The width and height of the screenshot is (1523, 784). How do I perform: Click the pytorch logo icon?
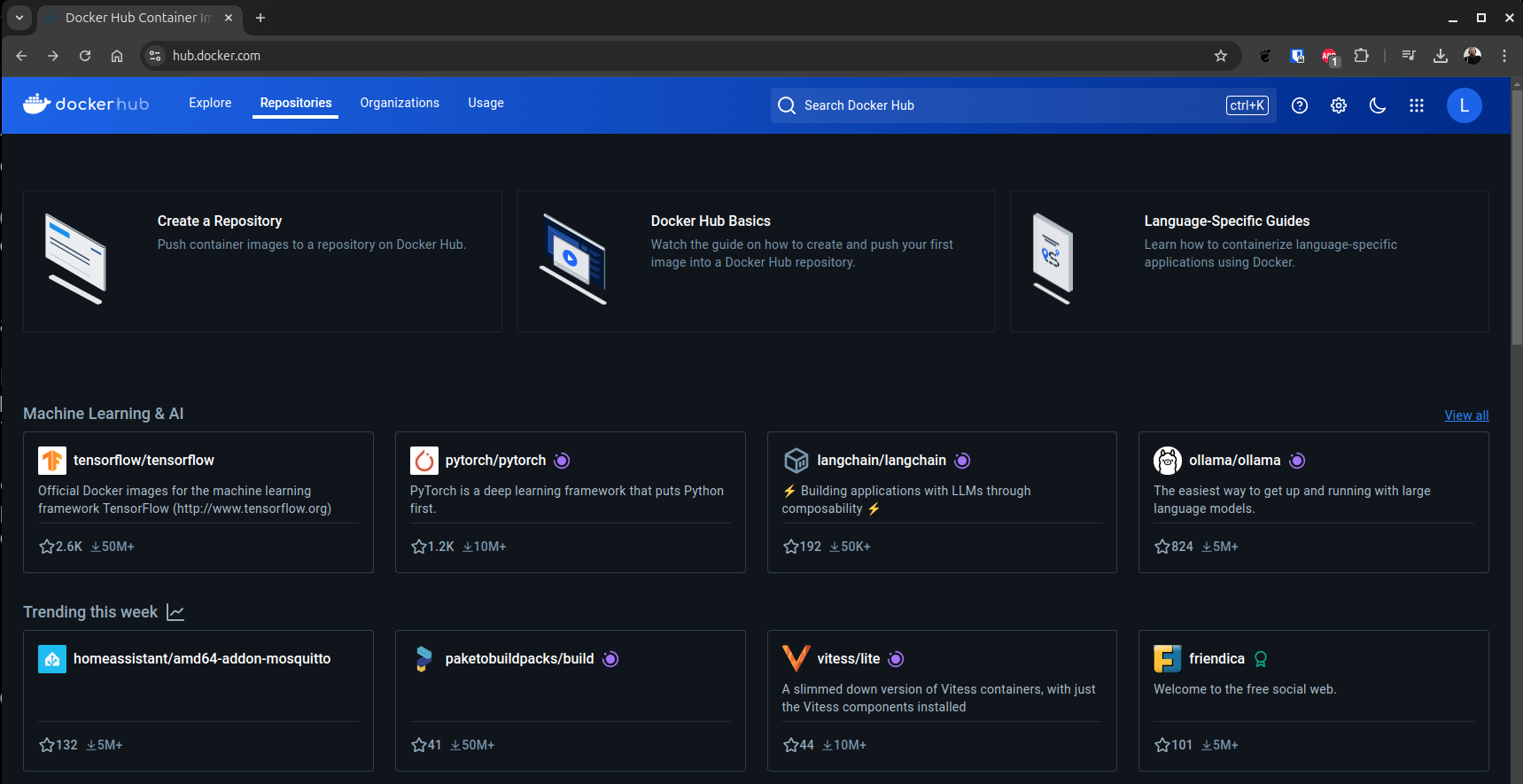(424, 461)
